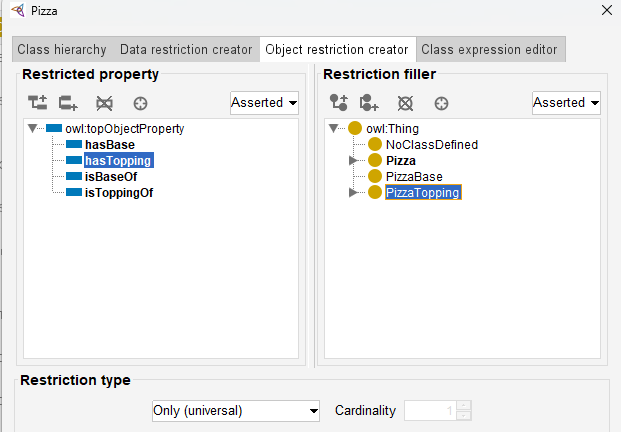Click blue icon beside hasBase

coord(74,144)
